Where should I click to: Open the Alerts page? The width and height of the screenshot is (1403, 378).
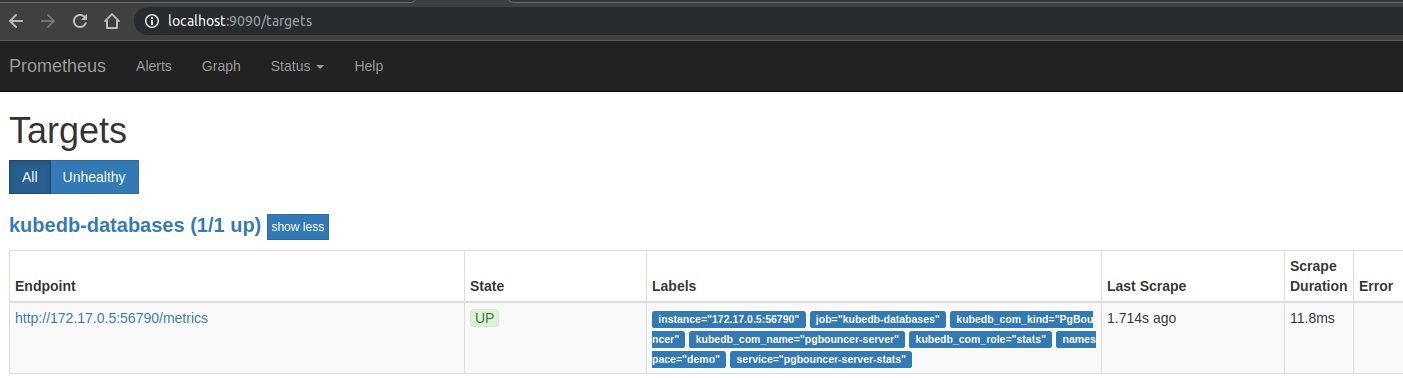pyautogui.click(x=154, y=66)
